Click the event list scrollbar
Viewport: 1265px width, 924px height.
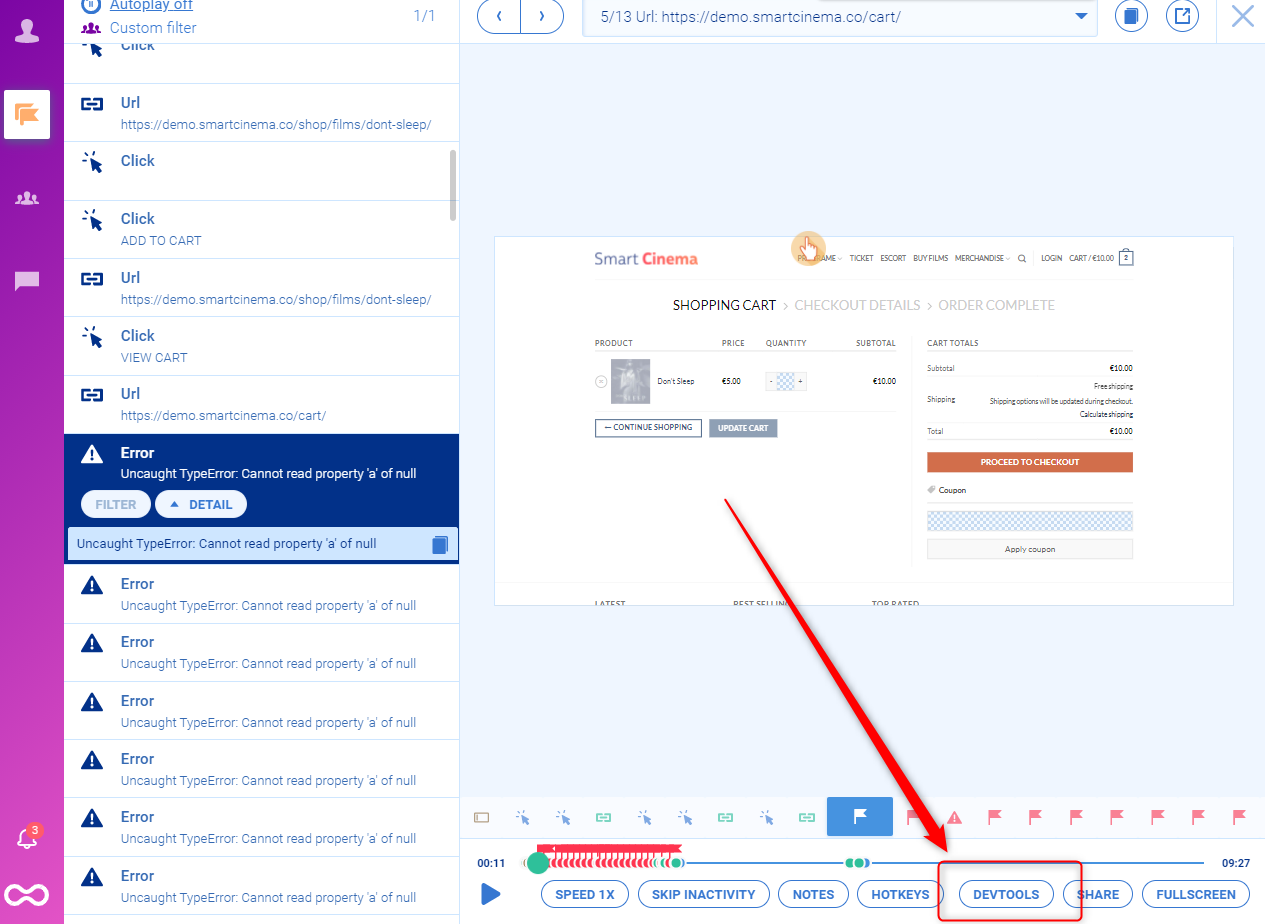[x=453, y=185]
